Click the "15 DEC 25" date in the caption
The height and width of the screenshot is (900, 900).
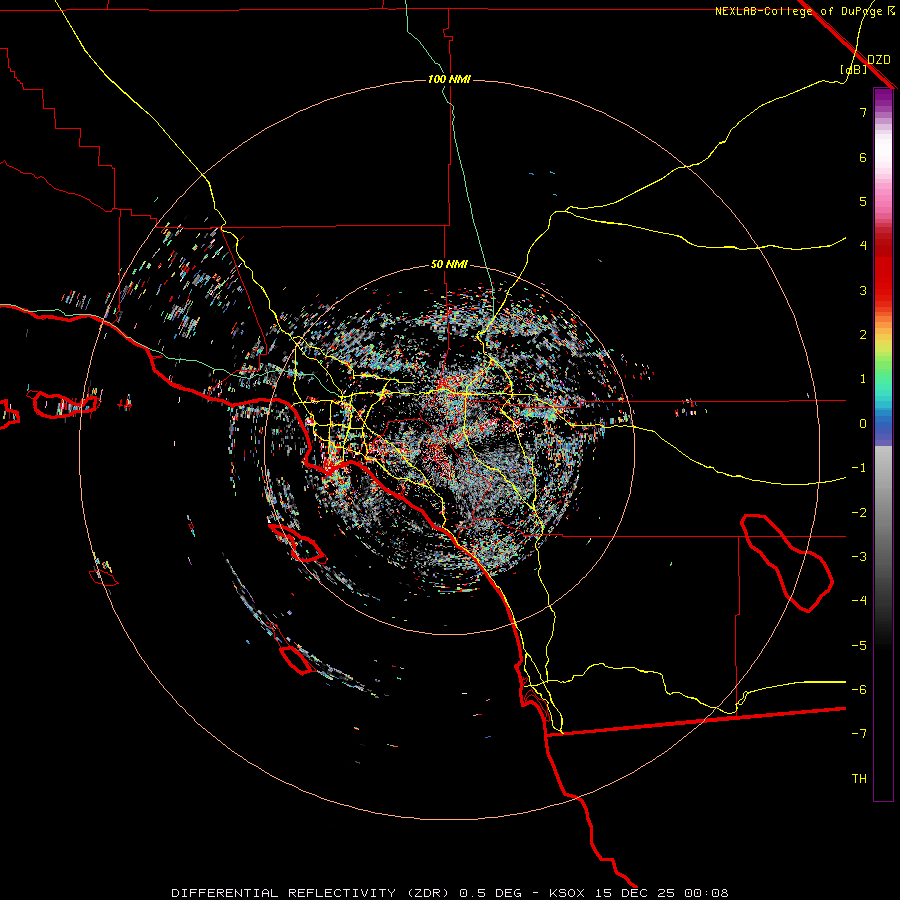click(634, 893)
